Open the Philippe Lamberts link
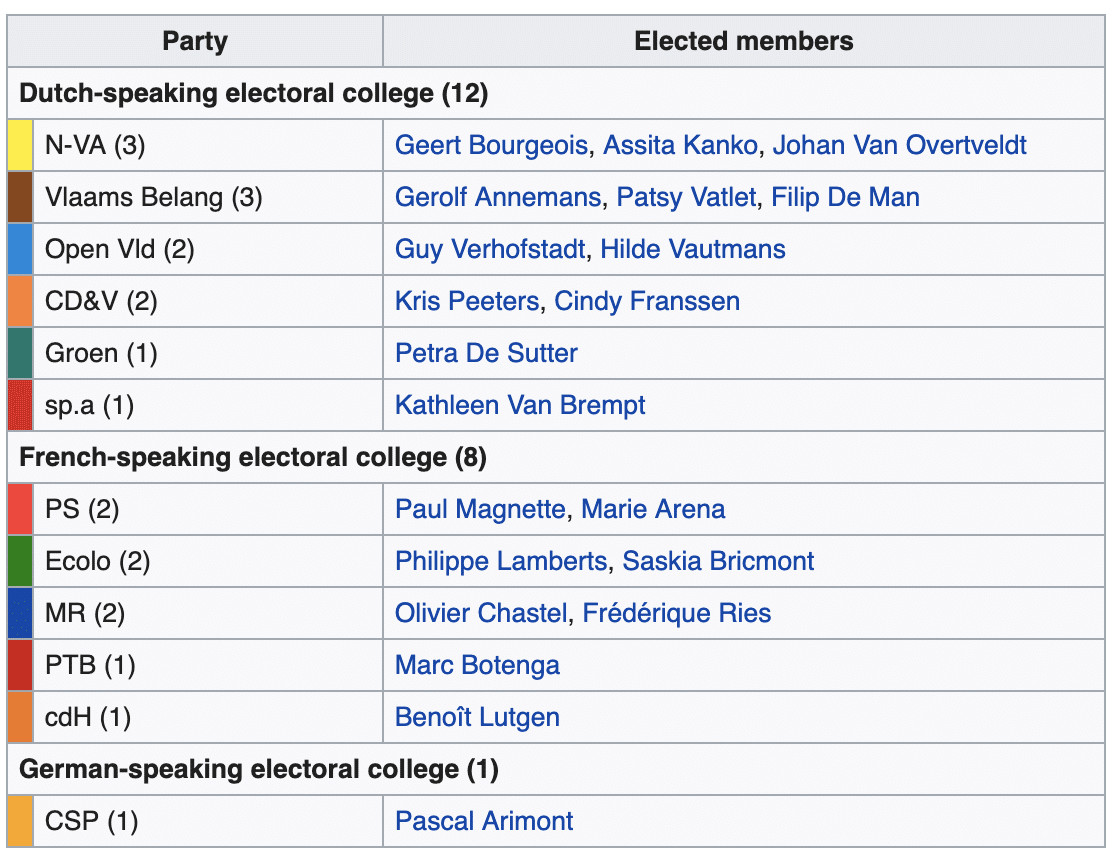Image resolution: width=1120 pixels, height=858 pixels. click(501, 562)
